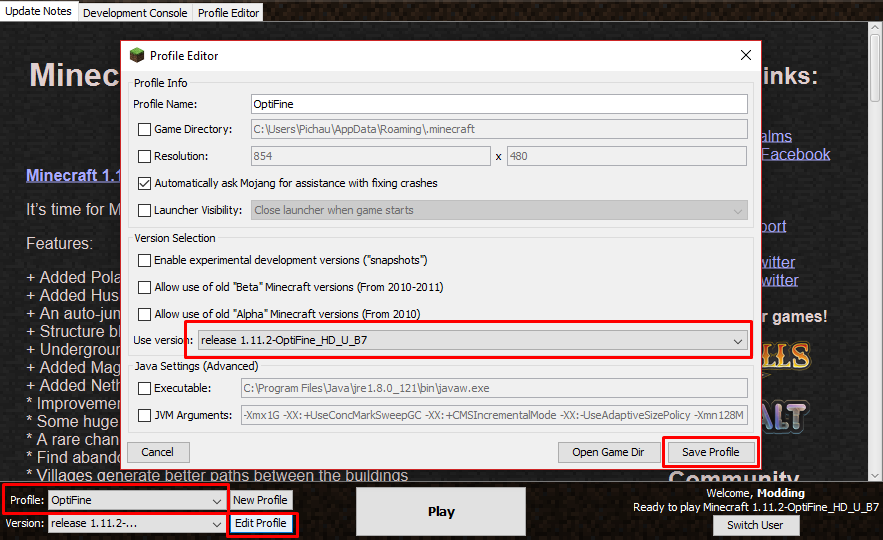Click the 'Ready to play Minecraft 1.11.2-OptiFine_HD_U_B7' text

pyautogui.click(x=756, y=507)
